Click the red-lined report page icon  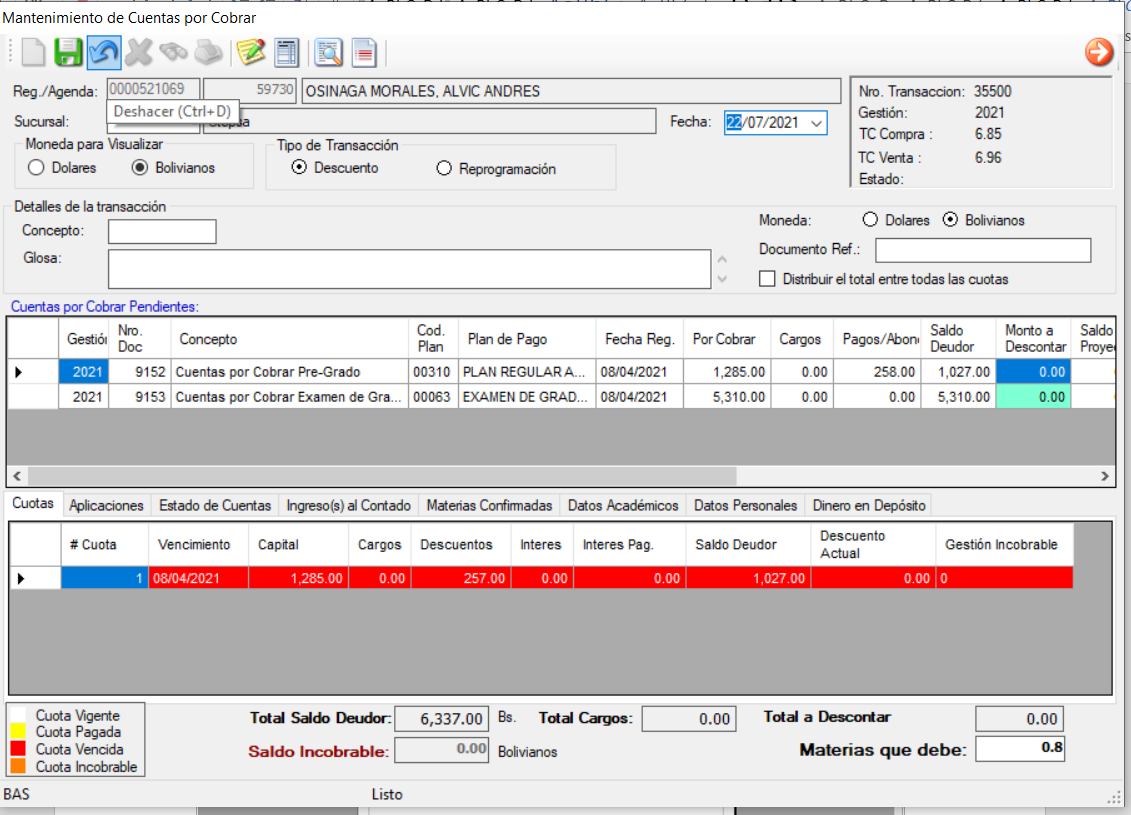364,53
